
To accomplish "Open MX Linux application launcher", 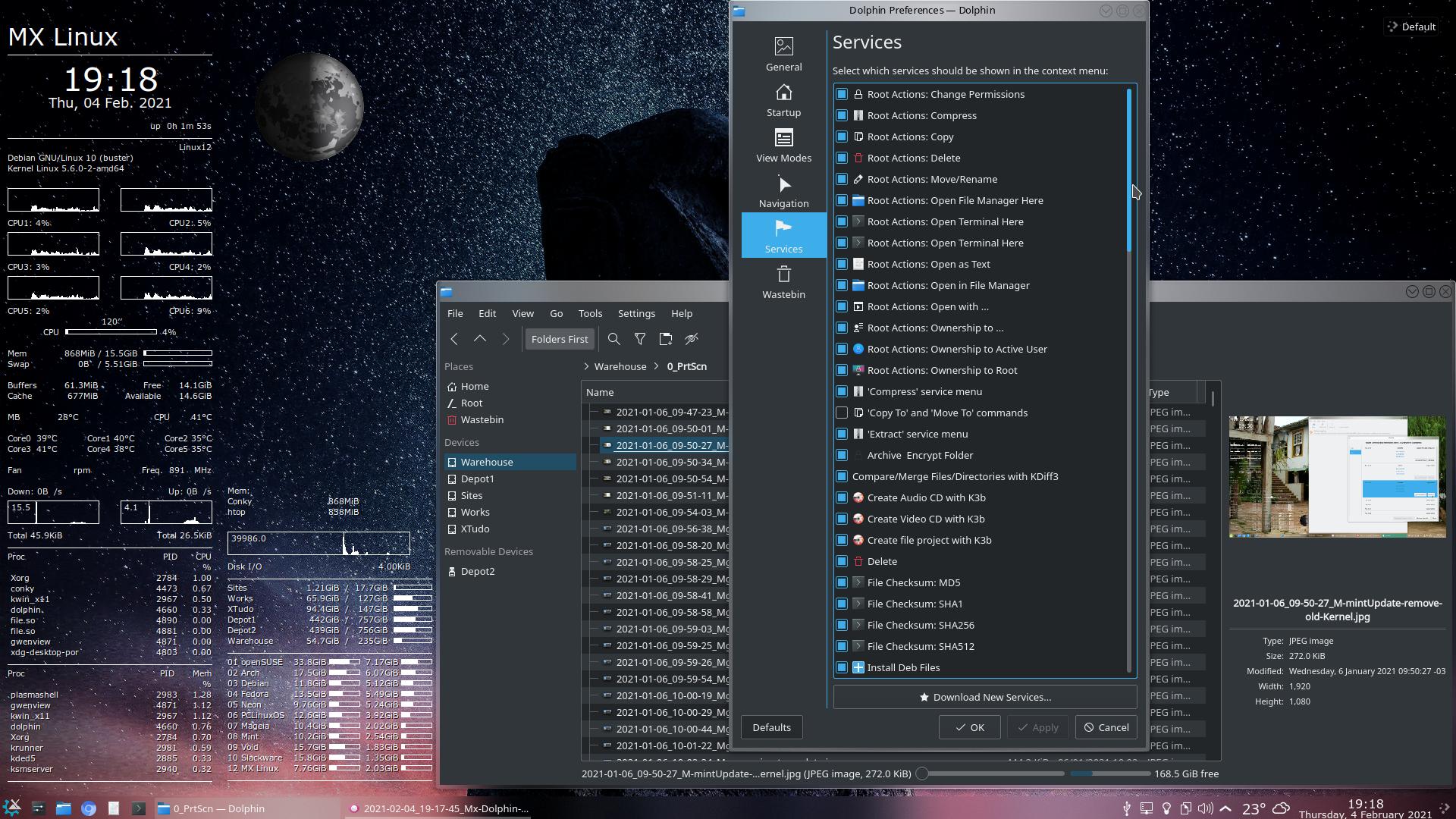I will [x=13, y=808].
